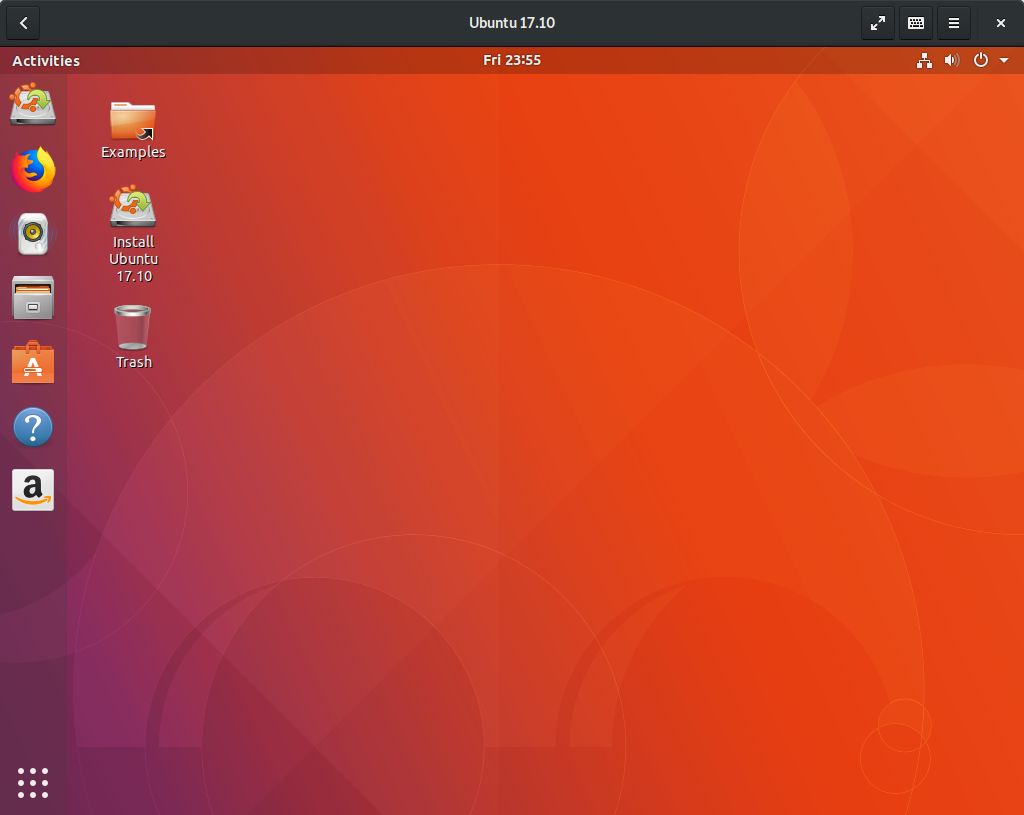Click the power status icon in the top bar
Screen dimensions: 1024x815
point(980,60)
